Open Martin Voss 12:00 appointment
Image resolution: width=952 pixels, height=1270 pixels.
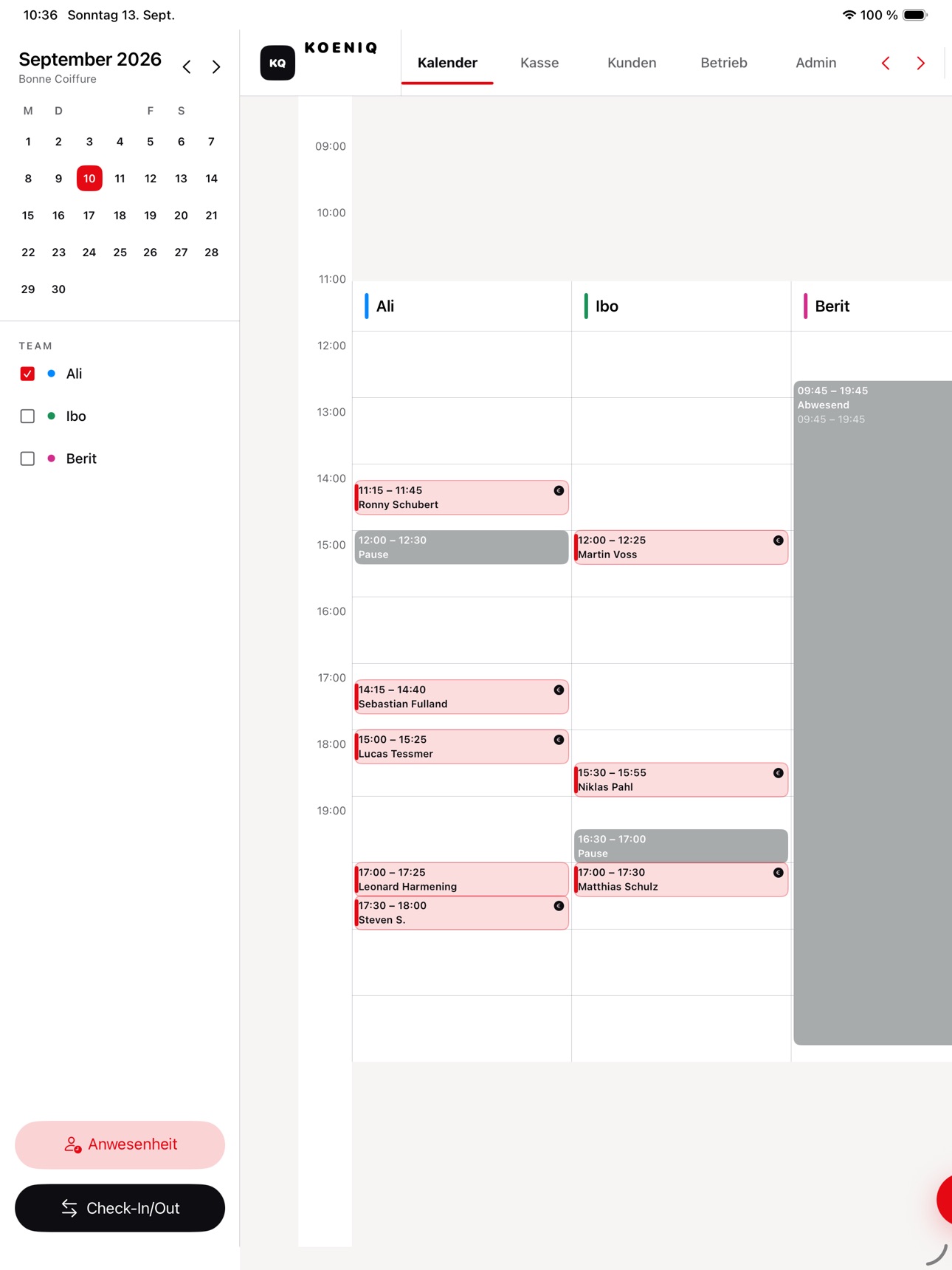pyautogui.click(x=680, y=547)
